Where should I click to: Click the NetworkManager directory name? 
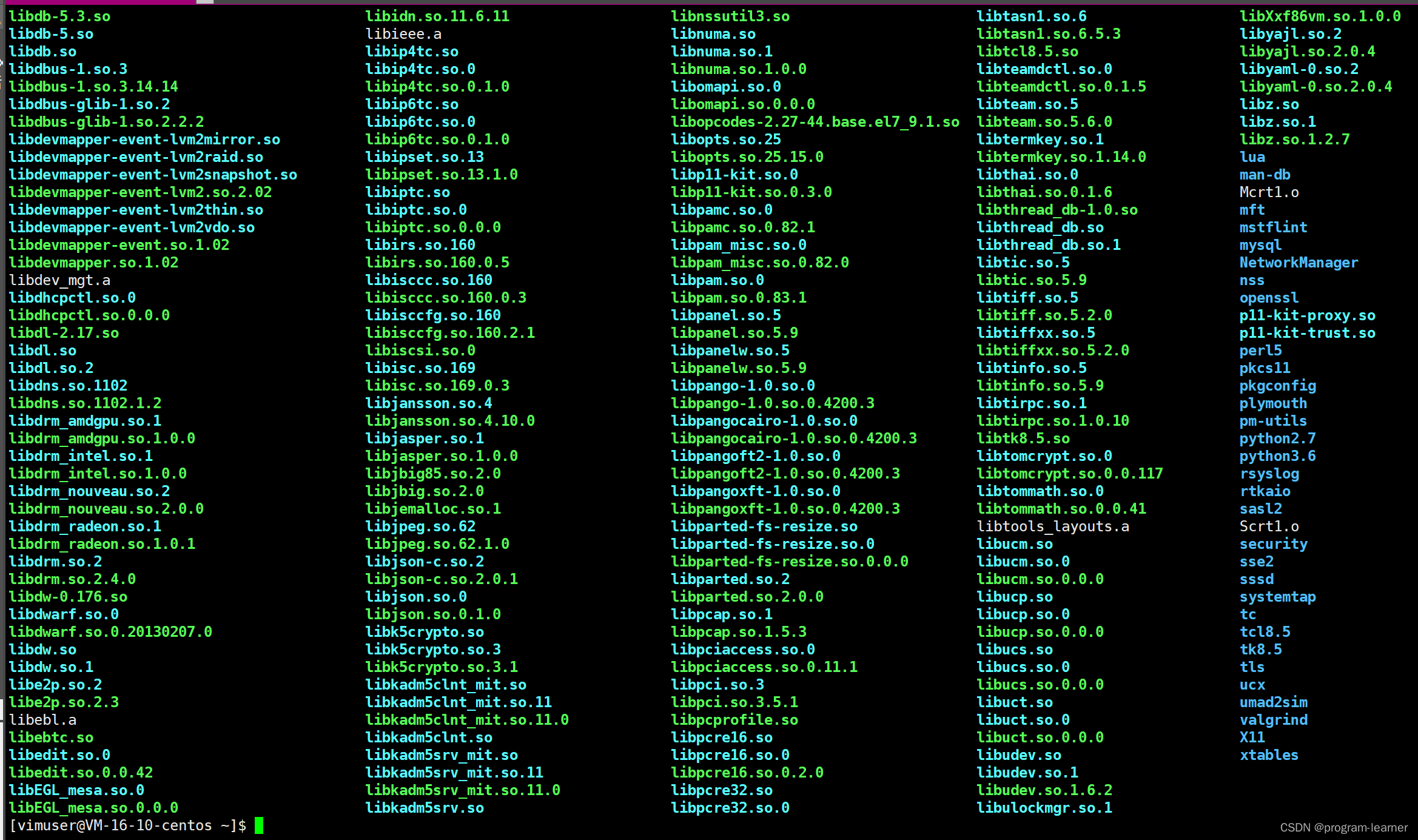pos(1299,263)
